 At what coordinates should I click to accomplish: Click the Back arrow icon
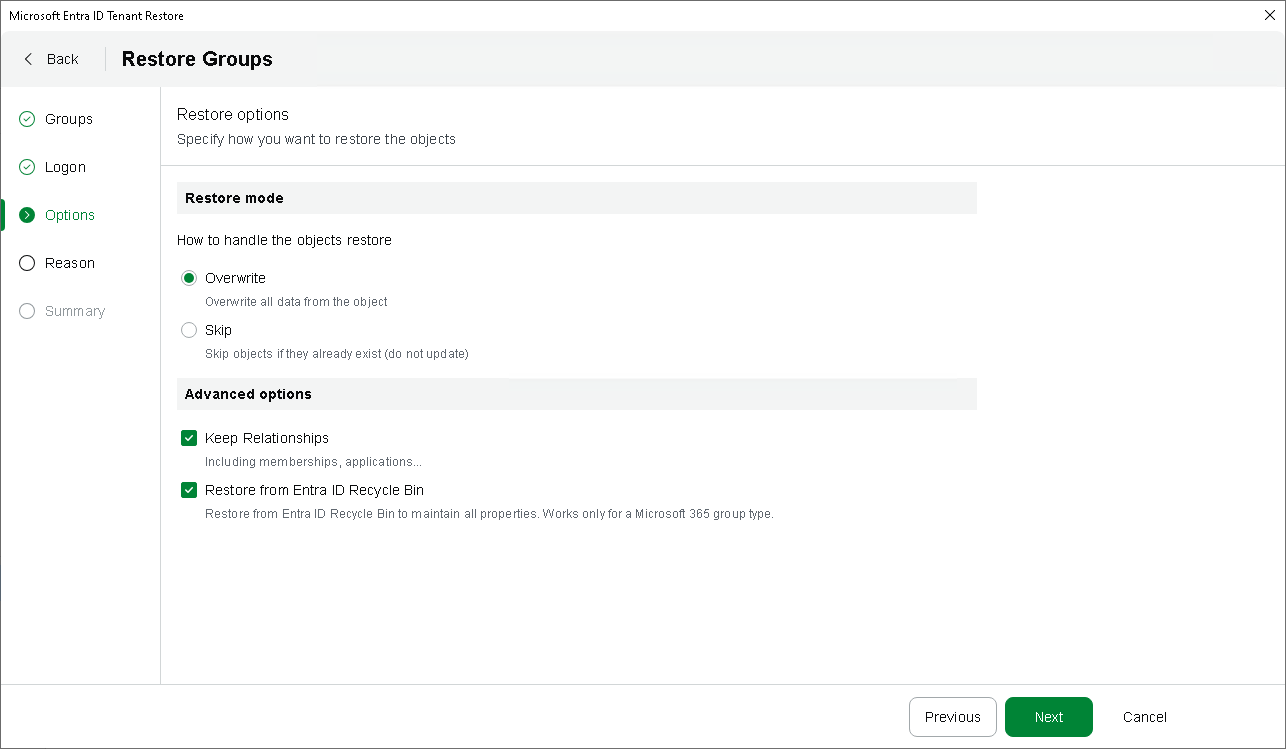tap(28, 59)
